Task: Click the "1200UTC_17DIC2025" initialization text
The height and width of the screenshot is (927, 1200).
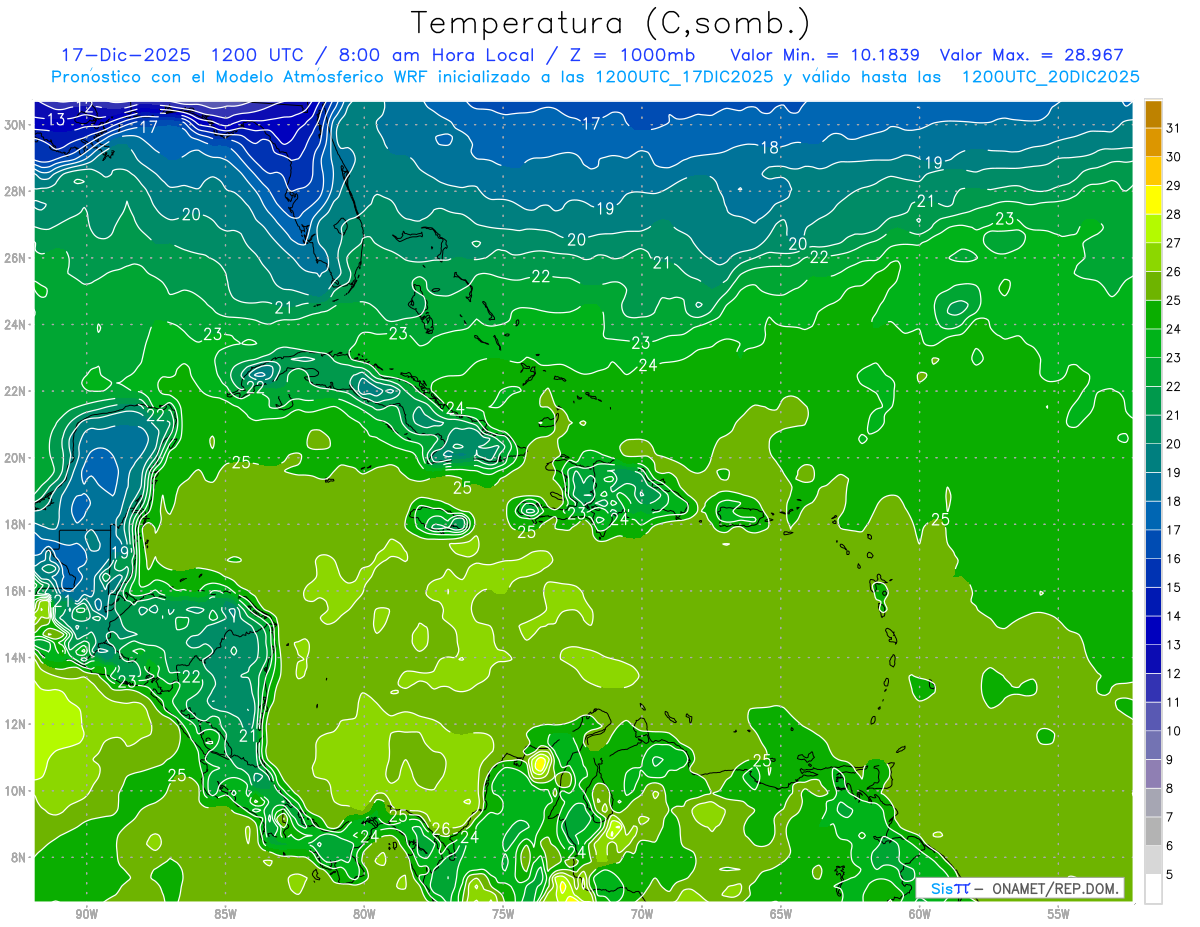Action: pos(684,77)
